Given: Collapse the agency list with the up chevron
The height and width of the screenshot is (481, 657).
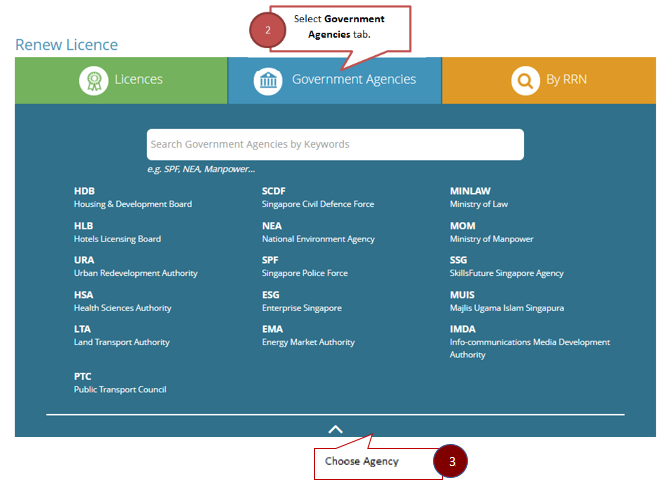Looking at the screenshot, I should (335, 429).
